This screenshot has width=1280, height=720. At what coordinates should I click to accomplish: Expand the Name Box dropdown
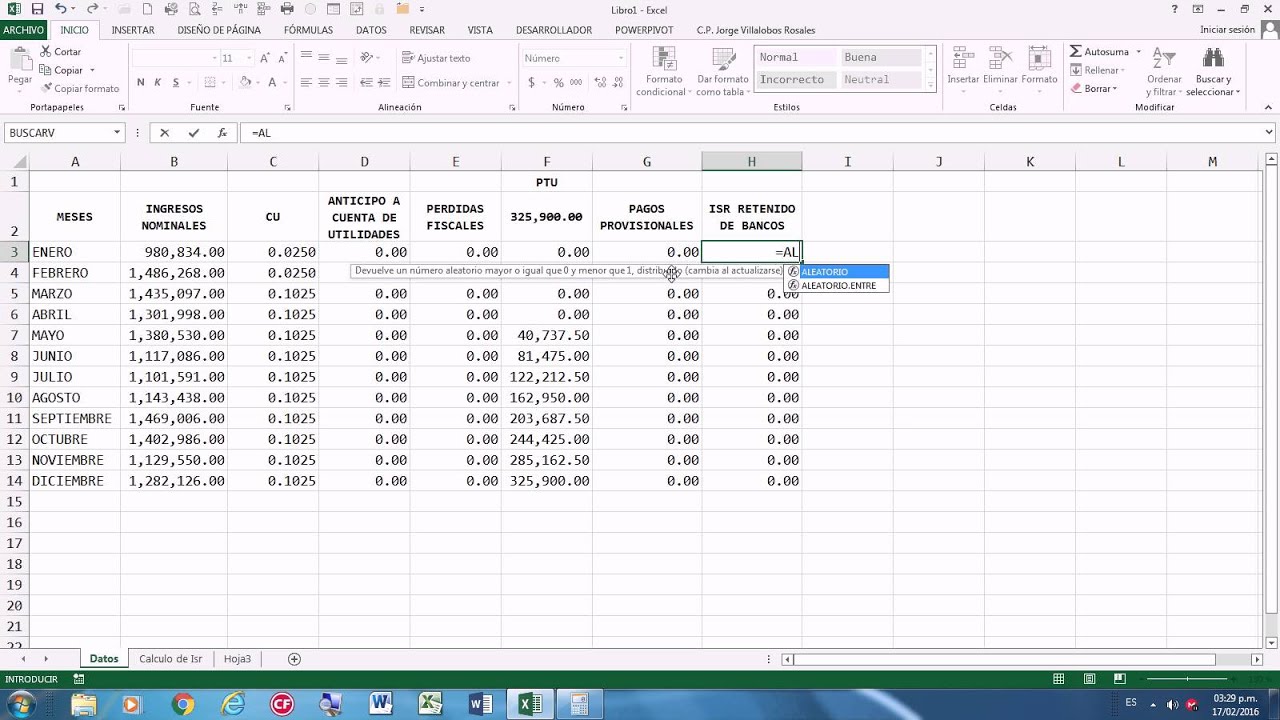[x=117, y=132]
